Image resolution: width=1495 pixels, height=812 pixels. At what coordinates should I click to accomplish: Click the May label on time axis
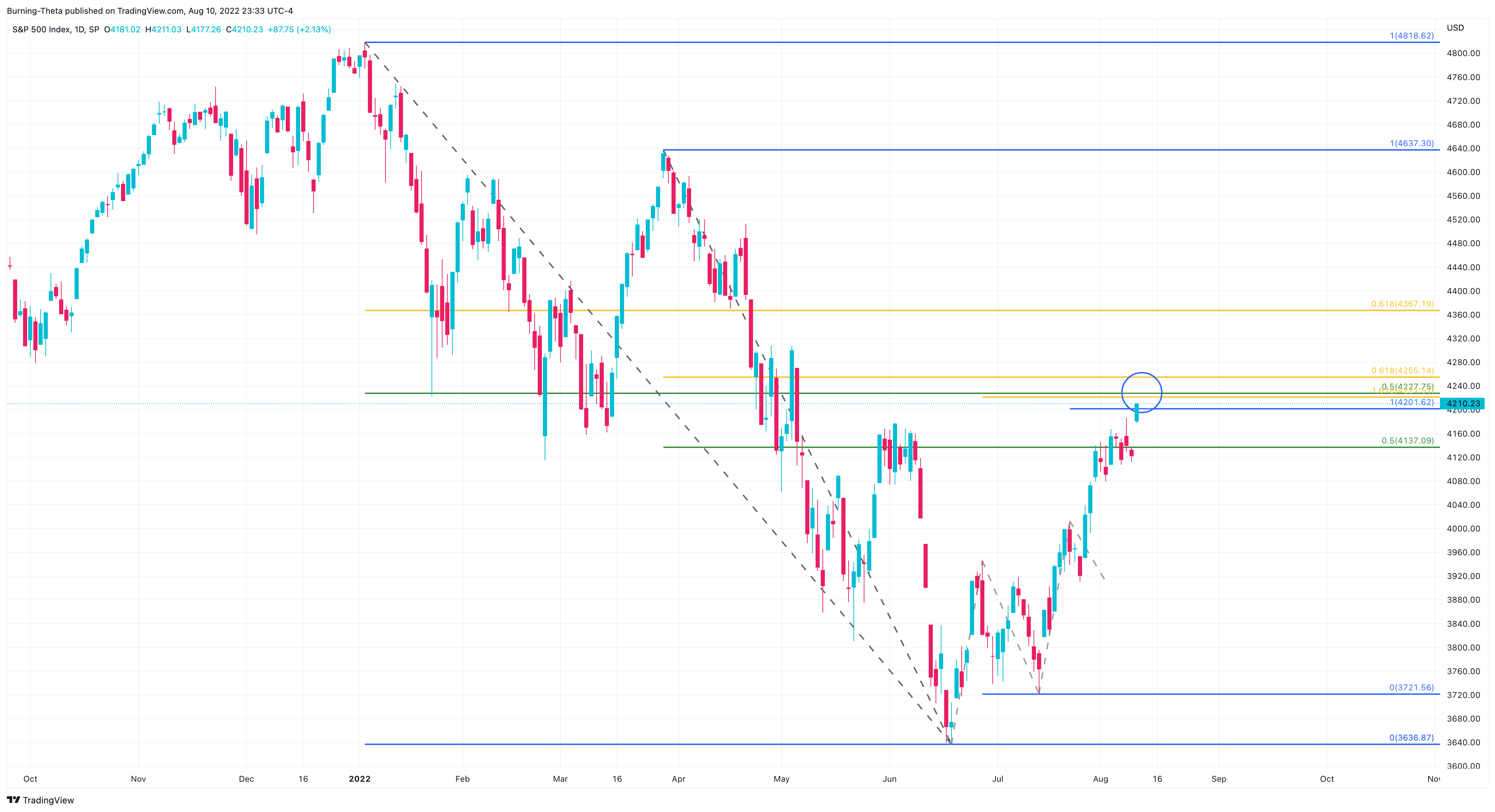[x=781, y=779]
